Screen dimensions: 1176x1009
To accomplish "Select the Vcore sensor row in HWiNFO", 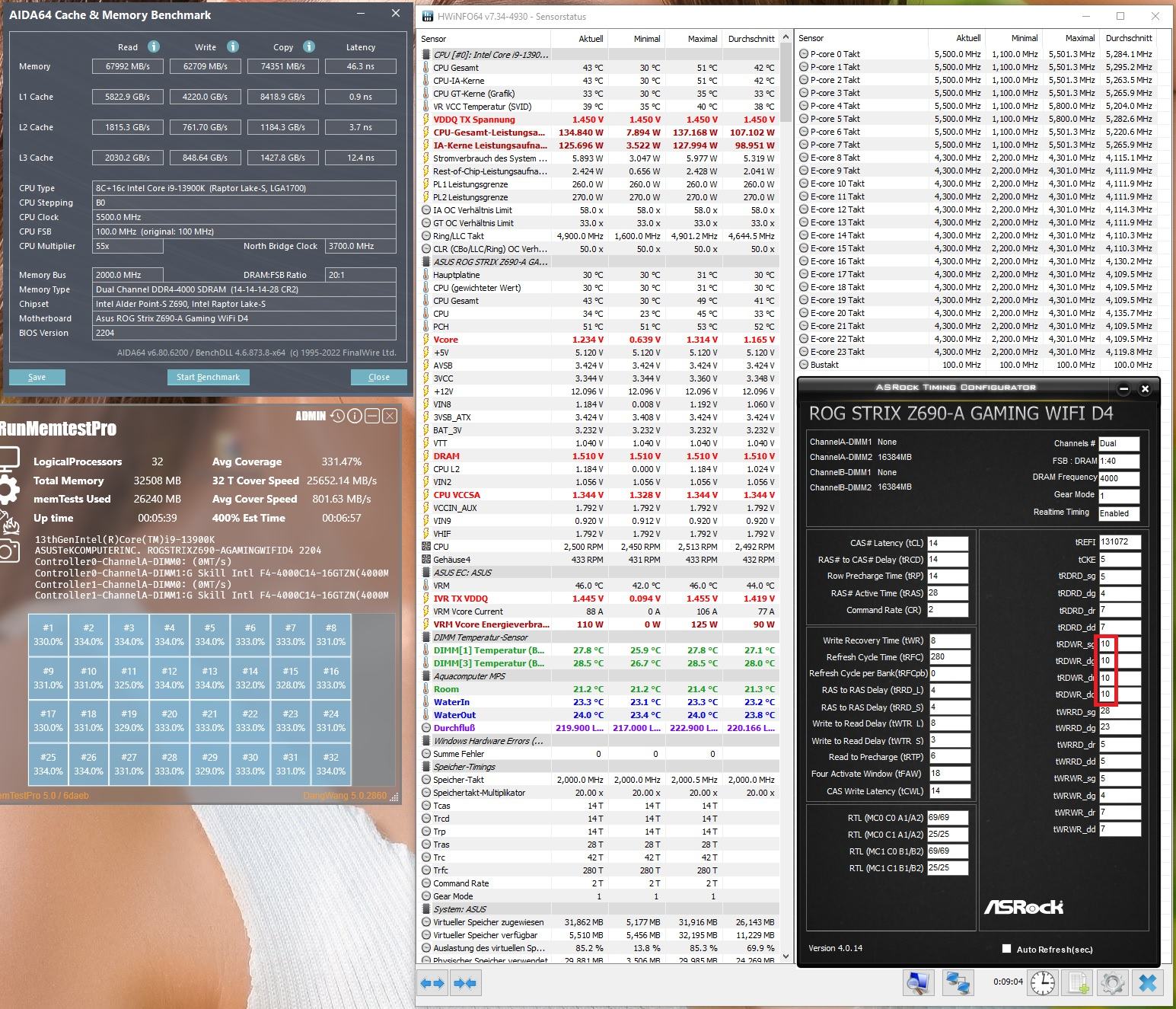I will tap(598, 340).
